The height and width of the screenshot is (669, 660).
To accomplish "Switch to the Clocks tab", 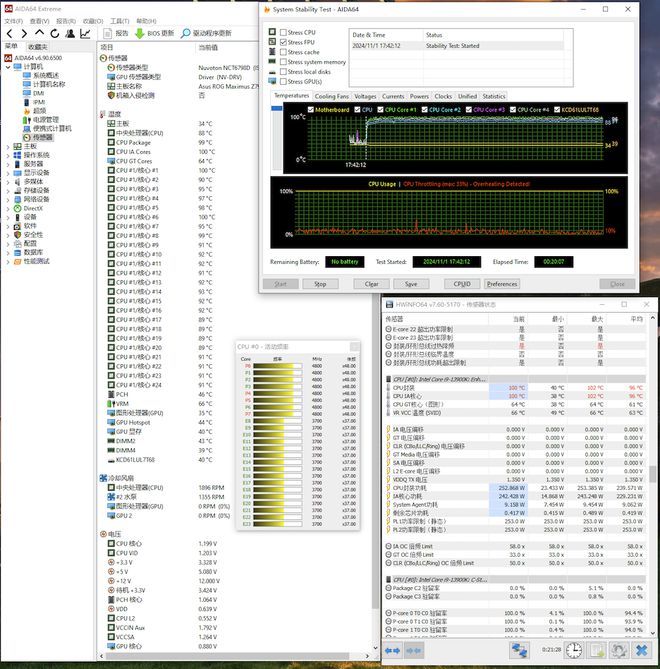I will coord(443,96).
